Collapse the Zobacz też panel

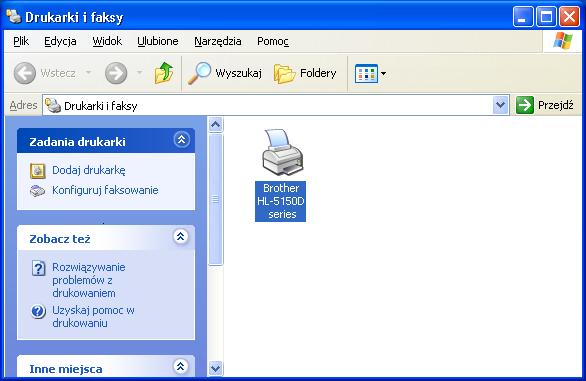coord(181,237)
